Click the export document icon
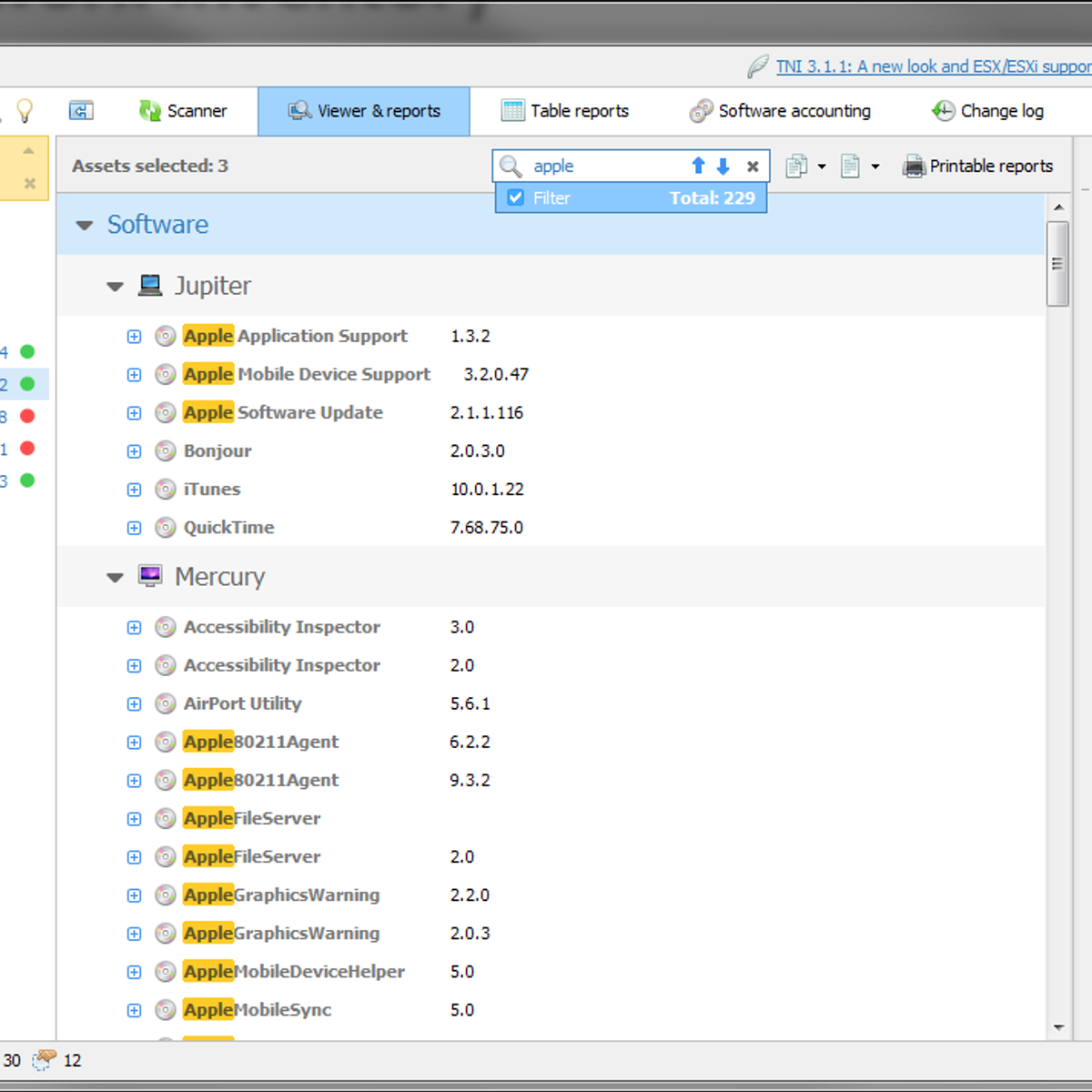Screen dimensions: 1092x1092 click(x=850, y=166)
